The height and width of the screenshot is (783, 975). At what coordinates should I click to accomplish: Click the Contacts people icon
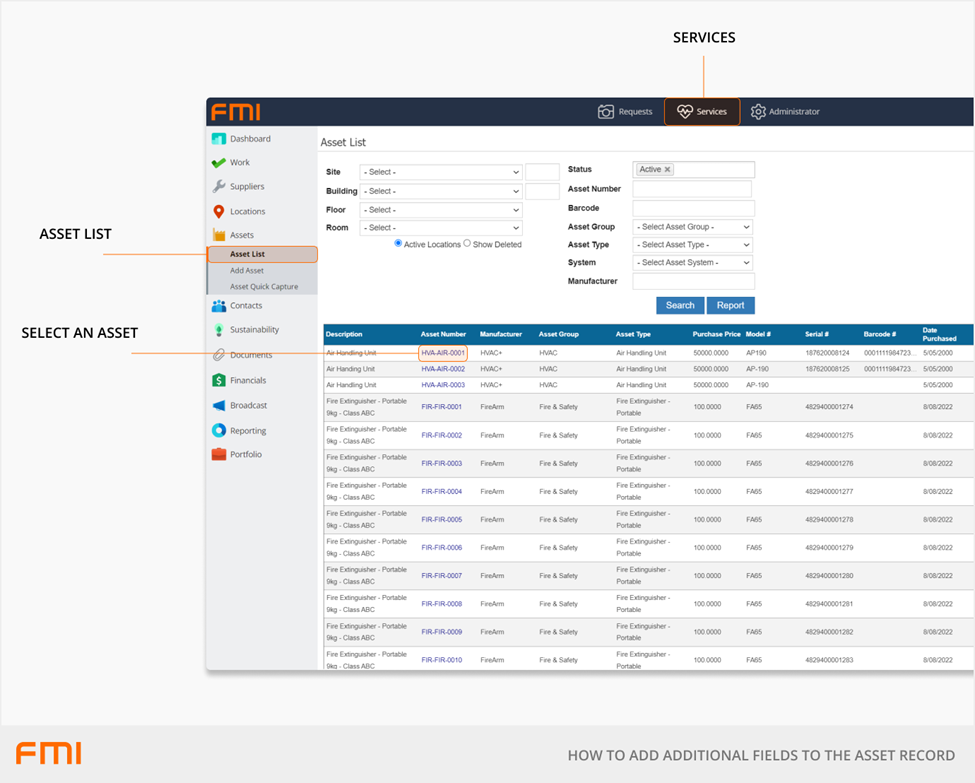tap(218, 306)
